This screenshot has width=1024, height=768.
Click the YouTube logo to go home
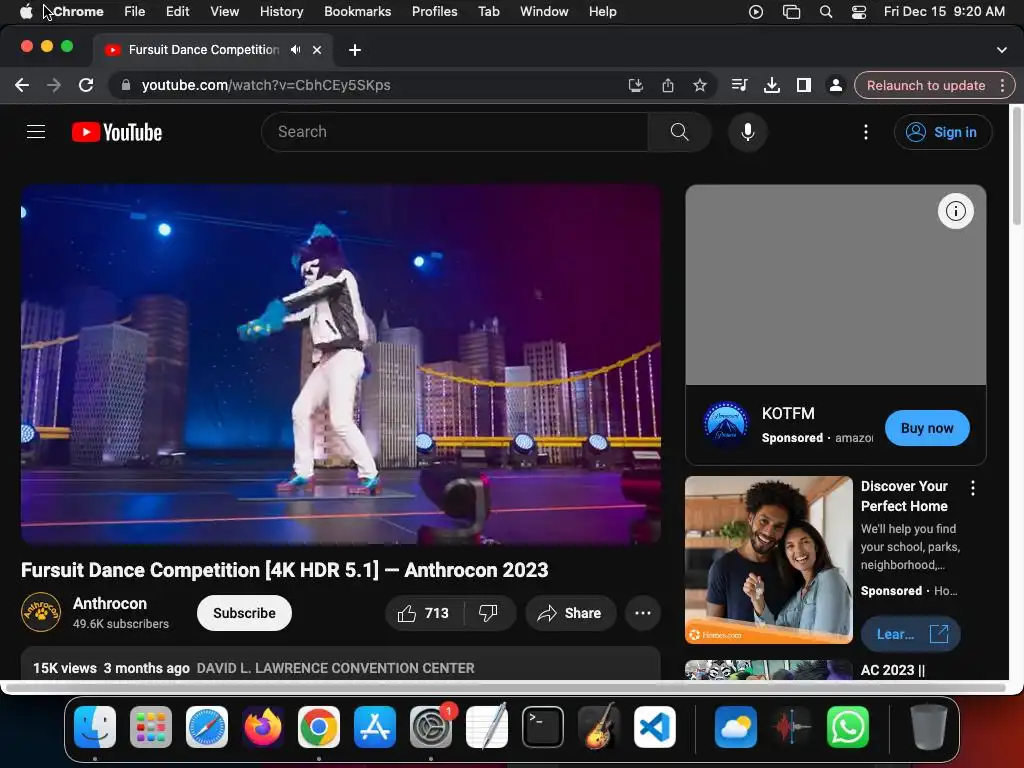click(117, 132)
